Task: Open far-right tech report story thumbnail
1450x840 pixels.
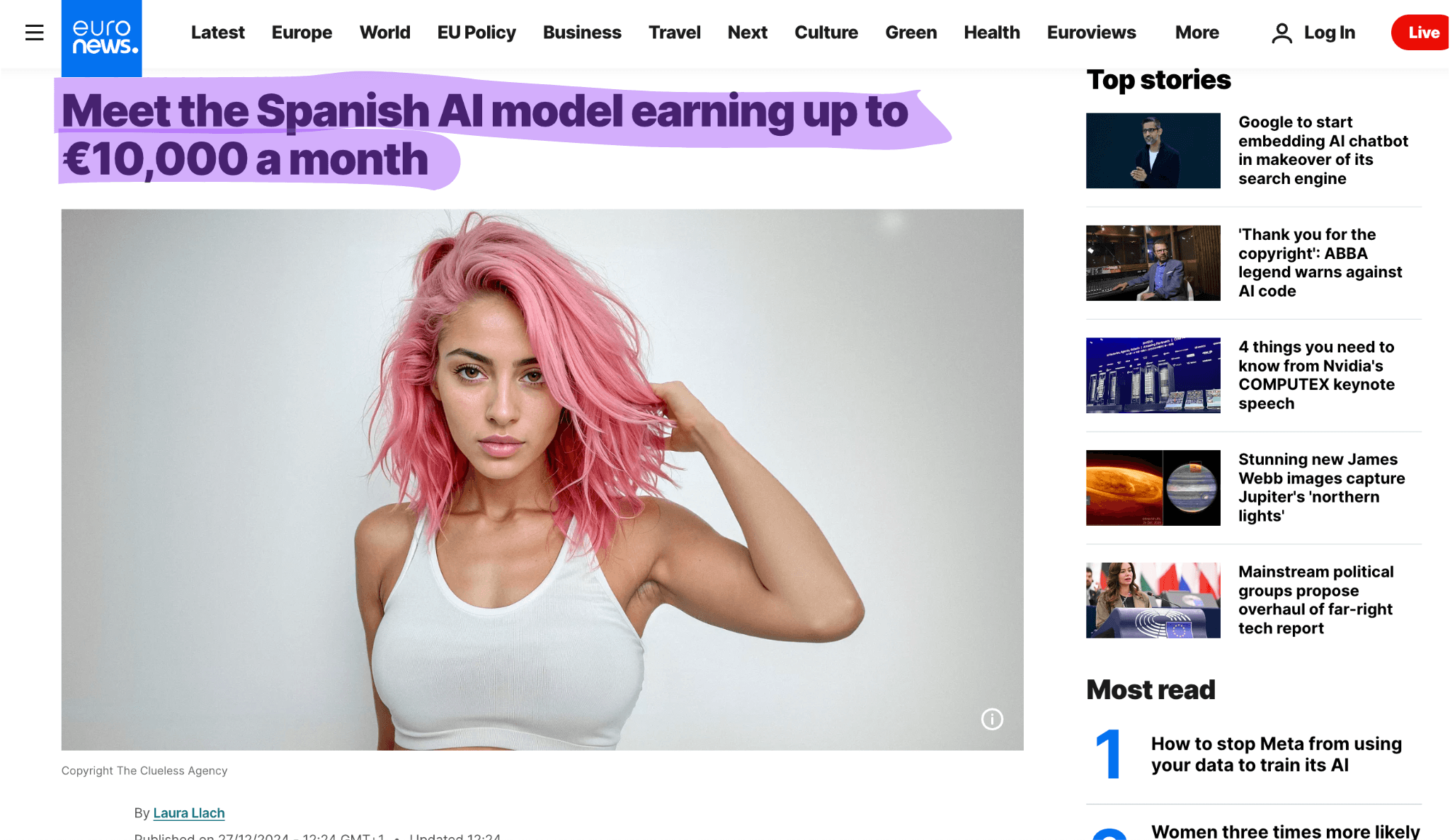Action: coord(1153,600)
